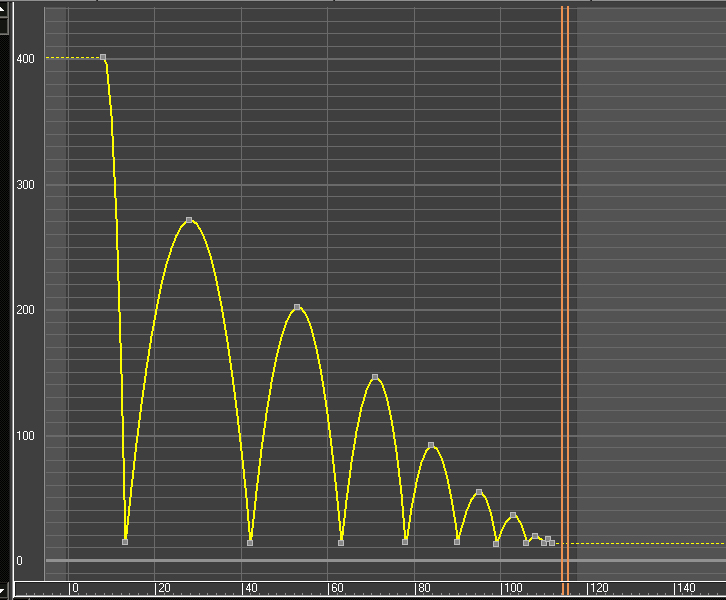Image resolution: width=726 pixels, height=600 pixels.
Task: Click the 300 value axis label
Action: (25, 185)
